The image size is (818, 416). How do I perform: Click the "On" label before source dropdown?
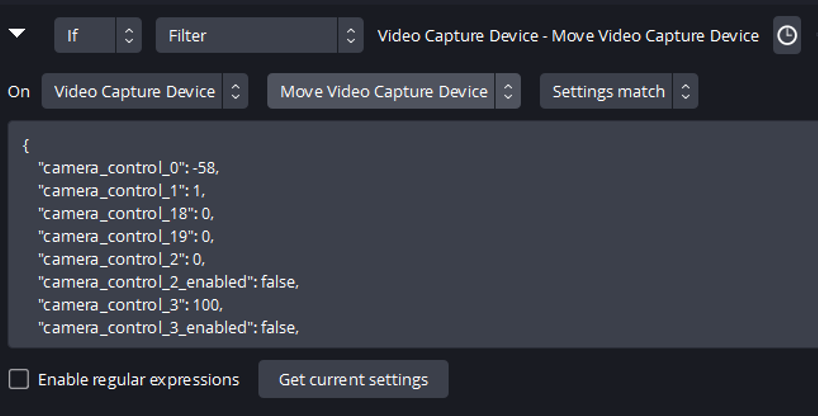[19, 92]
